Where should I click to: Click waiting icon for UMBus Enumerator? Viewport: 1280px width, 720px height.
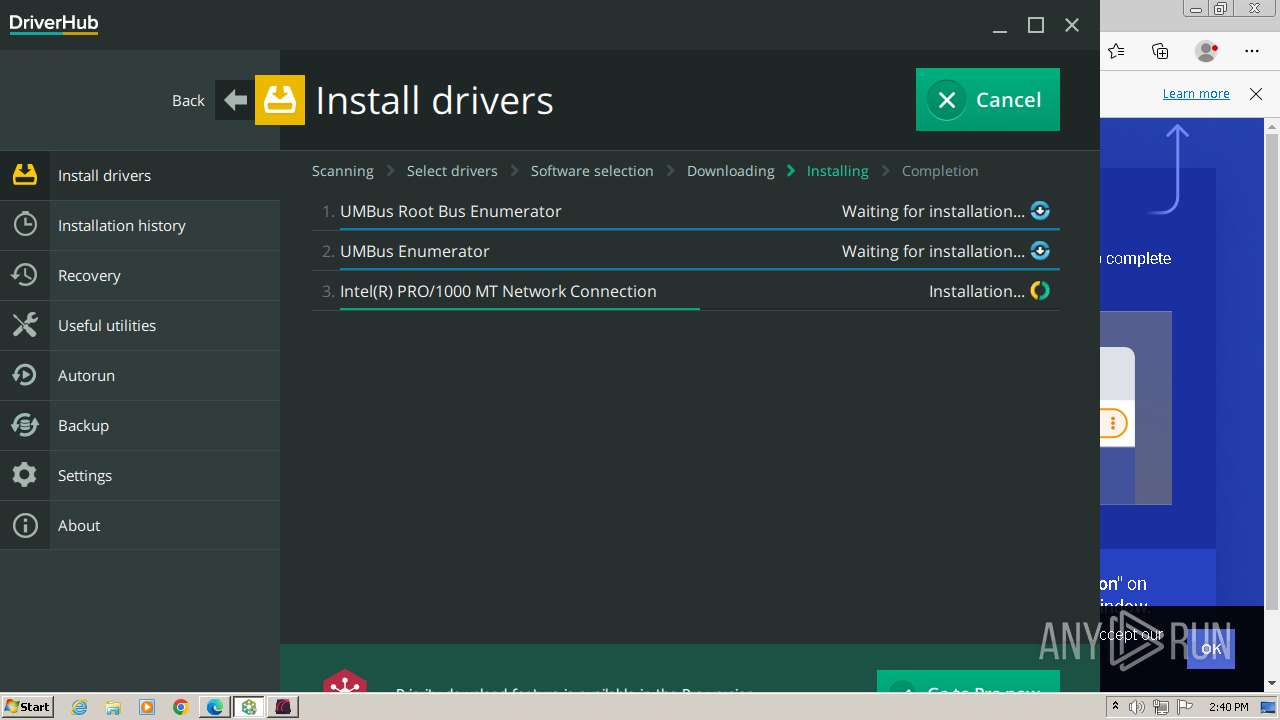pyautogui.click(x=1040, y=251)
